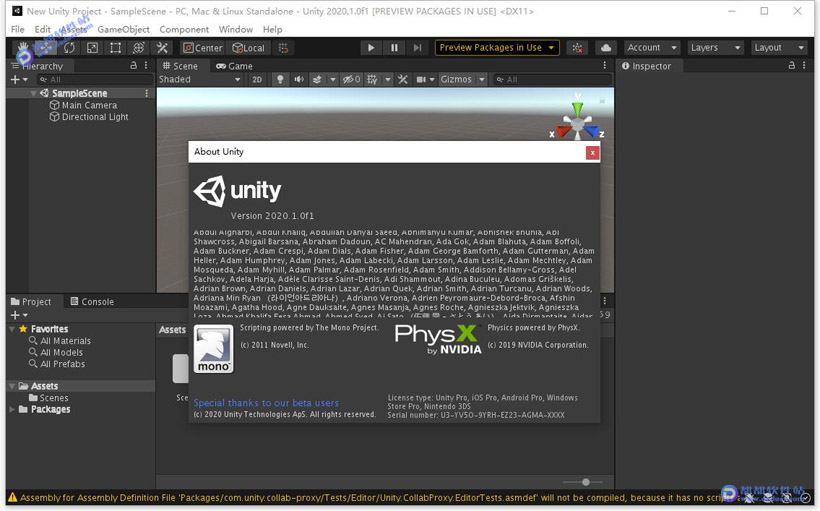Image resolution: width=820 pixels, height=511 pixels.
Task: Close the About Unity dialog
Action: pyautogui.click(x=592, y=153)
